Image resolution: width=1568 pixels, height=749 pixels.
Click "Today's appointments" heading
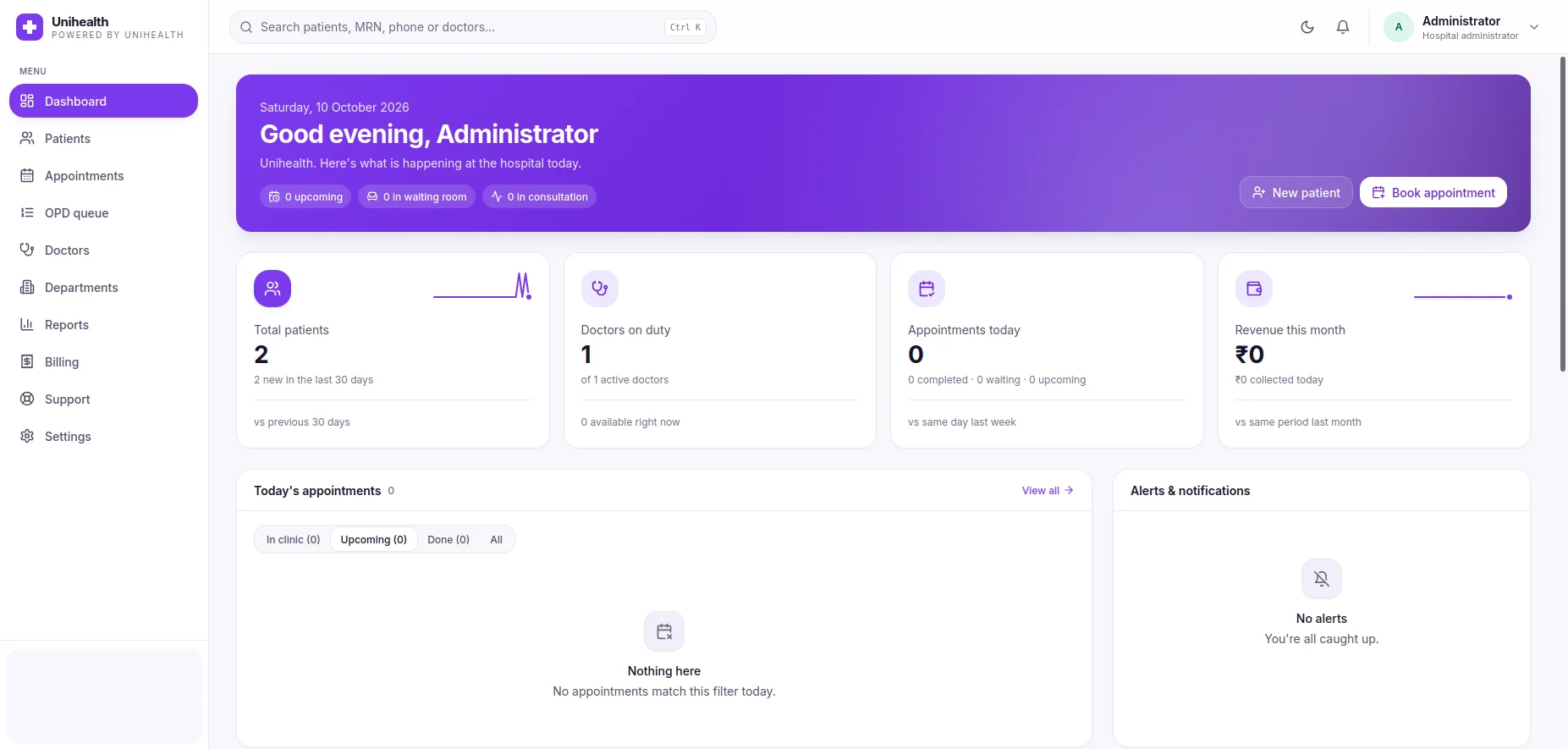click(x=317, y=491)
